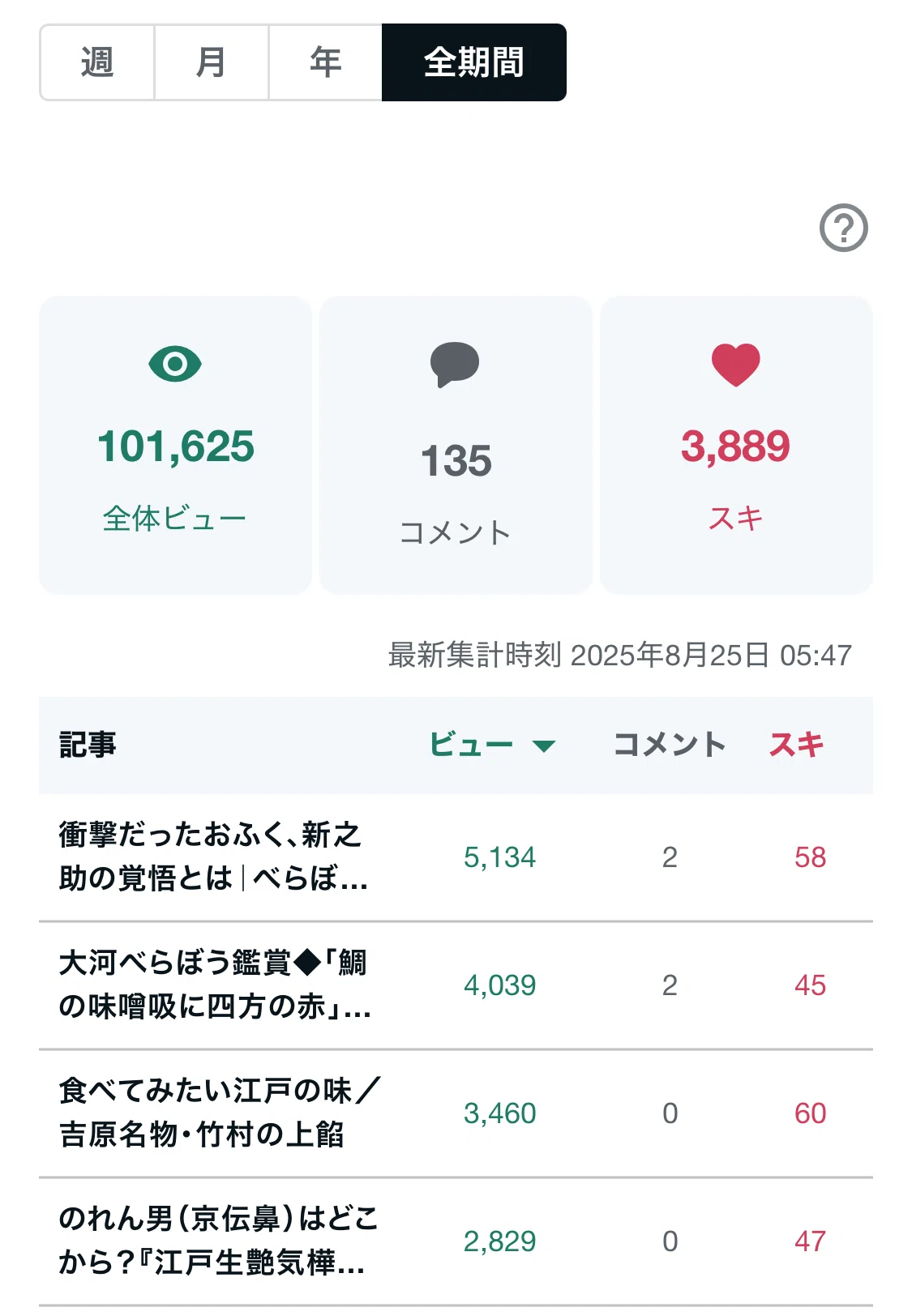Tap the red heart スキ icon
The height and width of the screenshot is (1316, 912).
point(736,365)
